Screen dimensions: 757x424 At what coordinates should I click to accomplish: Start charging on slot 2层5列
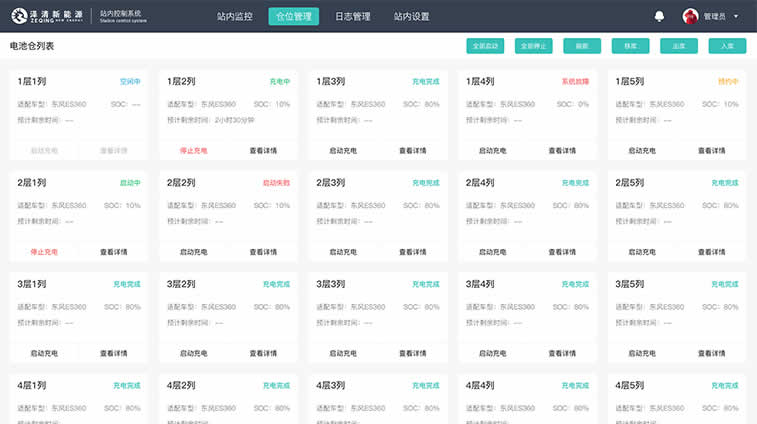(642, 252)
